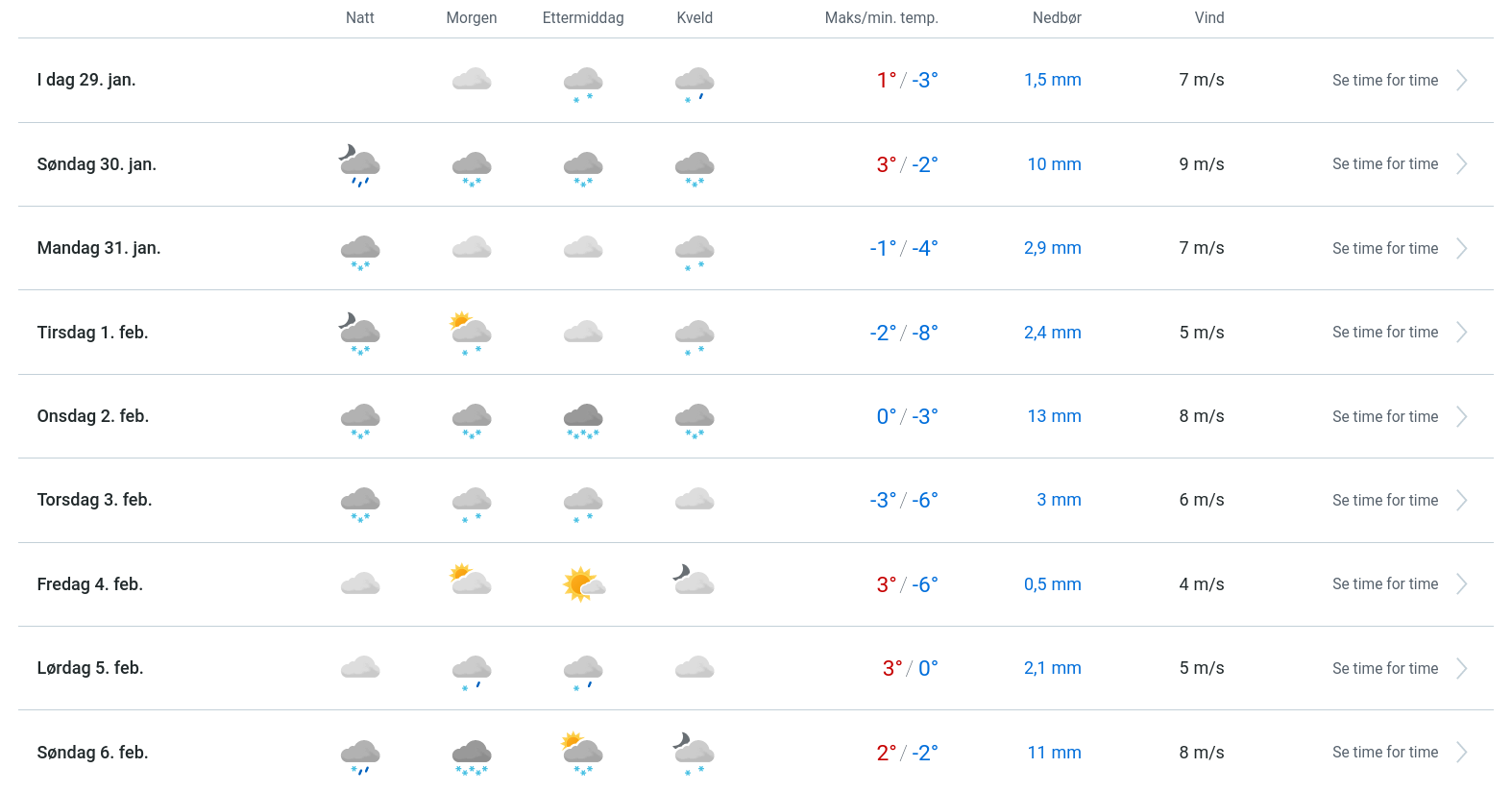
Task: Expand Søndag 6. feb. chevron arrow
Action: pyautogui.click(x=1461, y=752)
